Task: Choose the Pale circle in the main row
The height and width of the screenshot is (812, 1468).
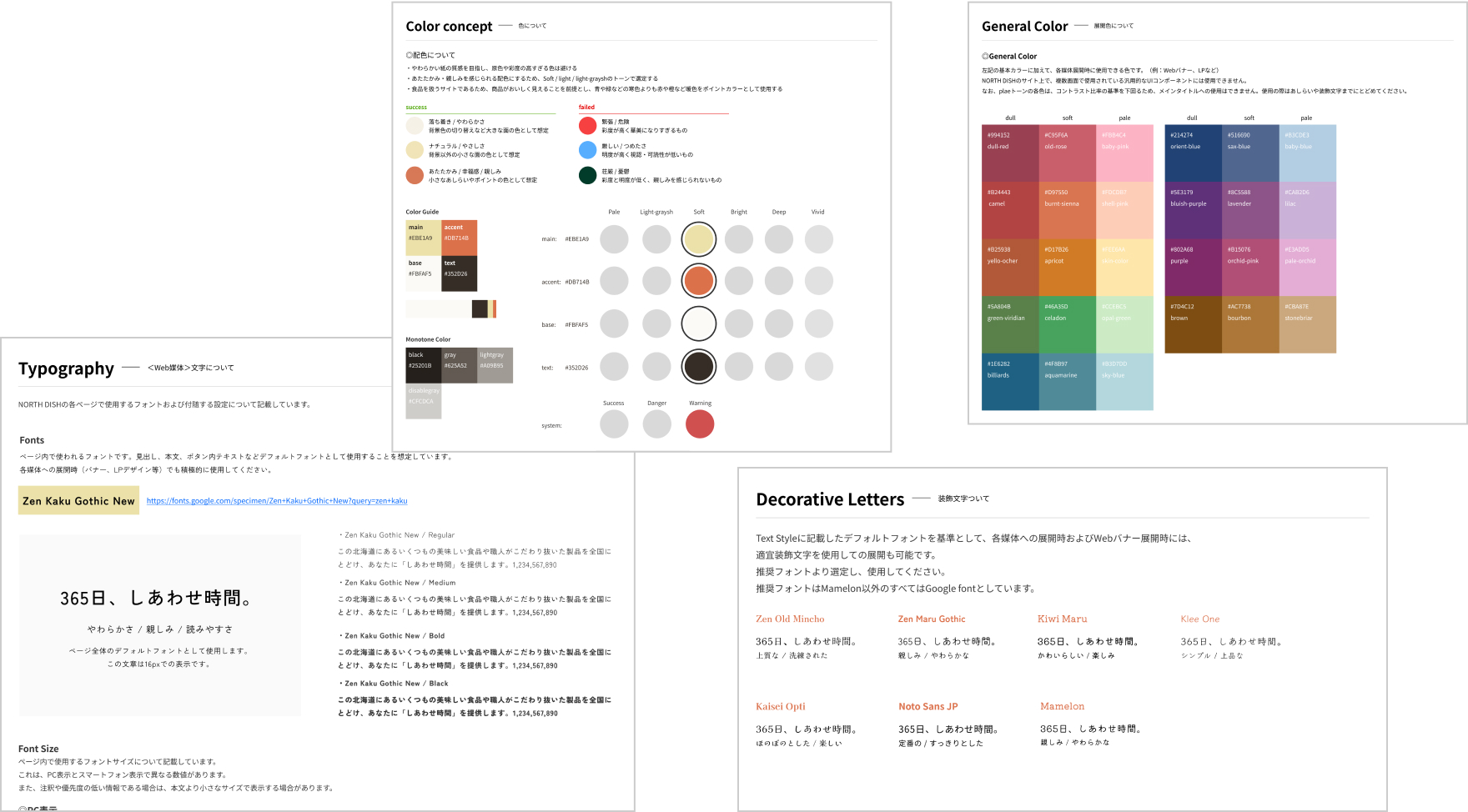Action: tap(614, 239)
